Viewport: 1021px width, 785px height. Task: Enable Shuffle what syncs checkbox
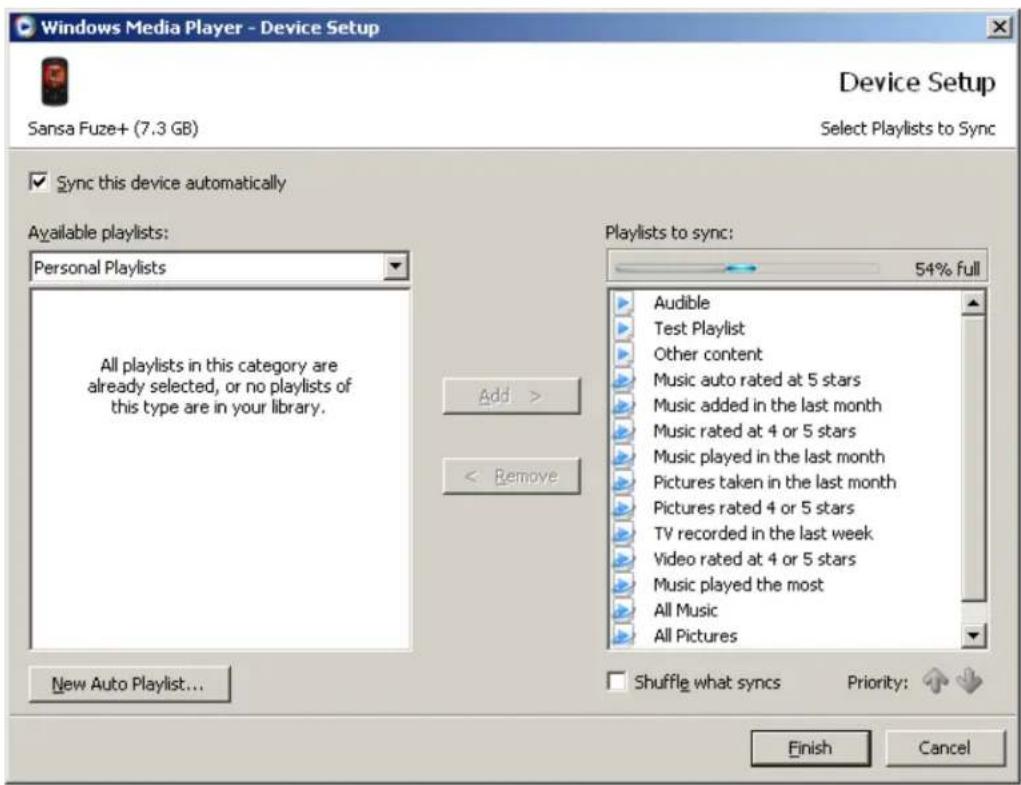[615, 682]
